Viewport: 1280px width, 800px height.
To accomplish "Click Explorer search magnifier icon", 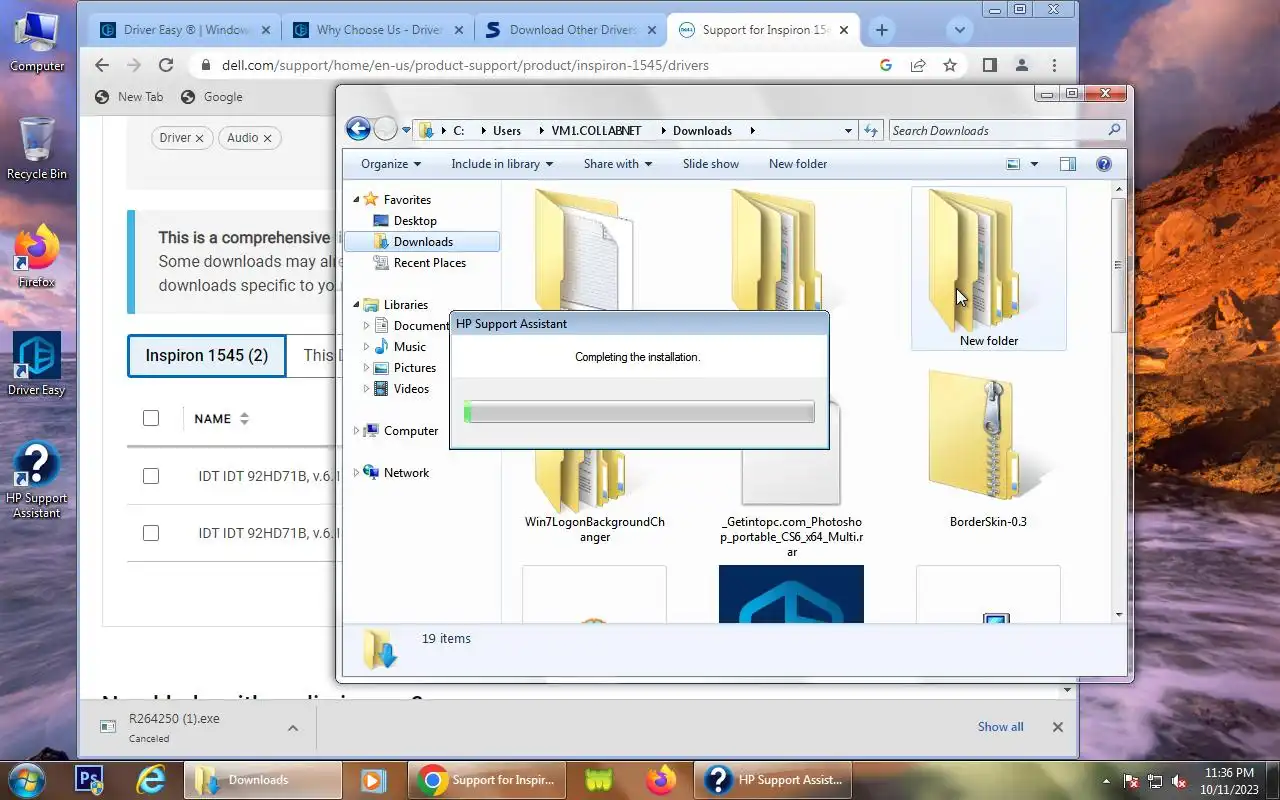I will (x=1115, y=130).
